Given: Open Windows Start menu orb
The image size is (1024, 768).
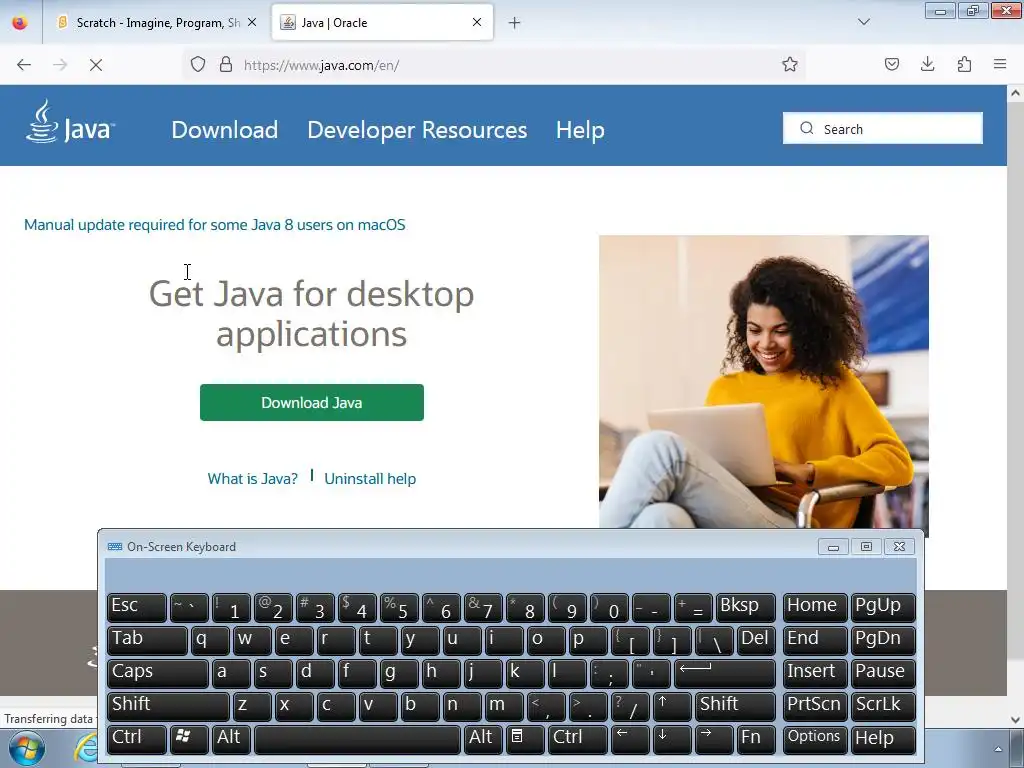Looking at the screenshot, I should coord(26,748).
